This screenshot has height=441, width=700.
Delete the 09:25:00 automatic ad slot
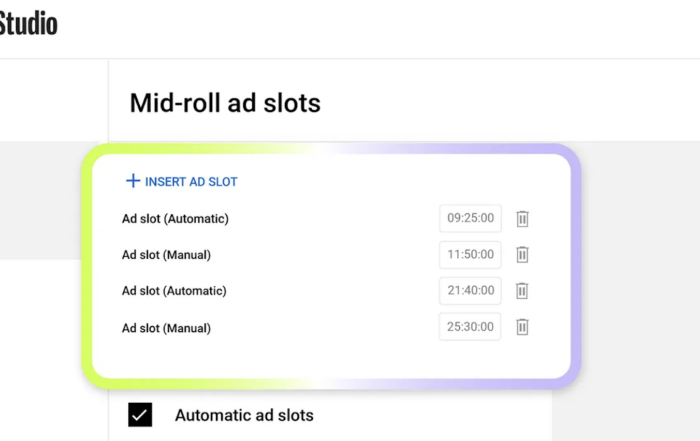click(x=522, y=219)
